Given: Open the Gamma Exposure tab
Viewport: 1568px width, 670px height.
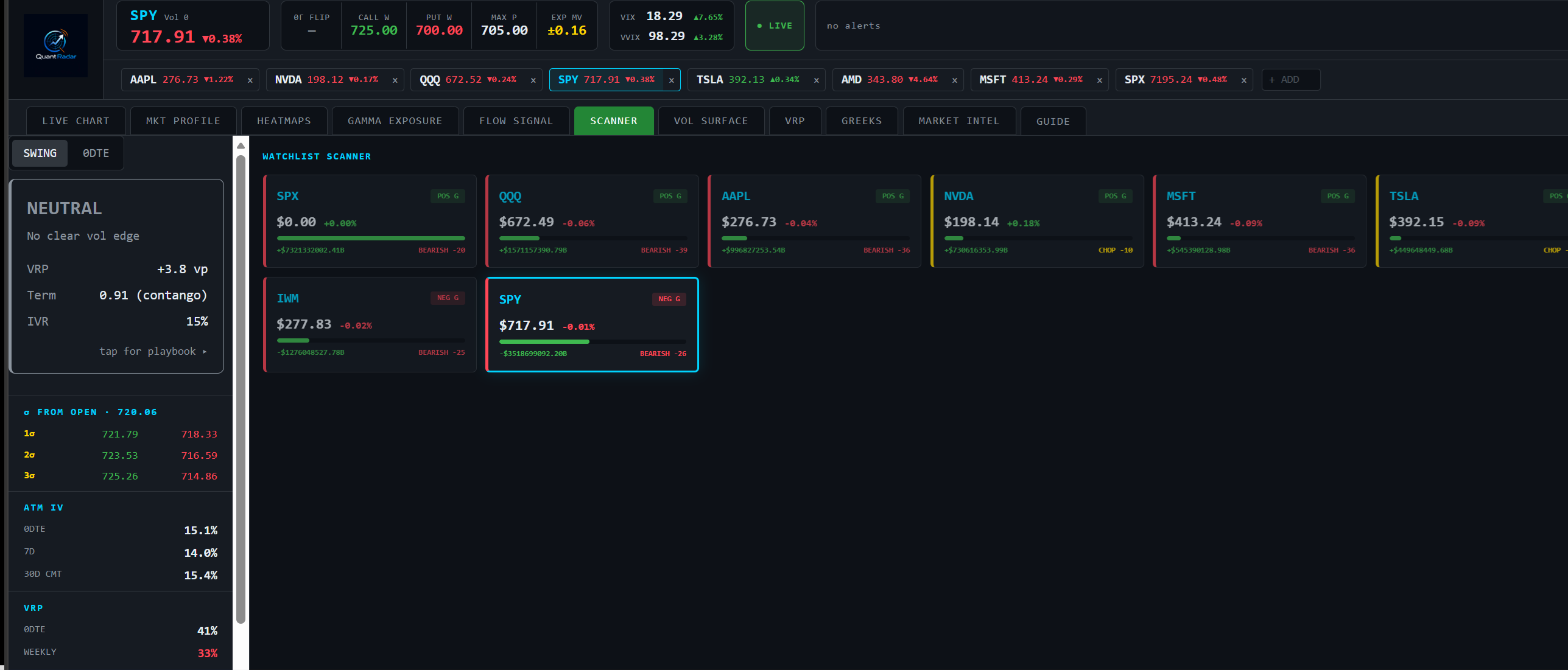Looking at the screenshot, I should pyautogui.click(x=395, y=121).
